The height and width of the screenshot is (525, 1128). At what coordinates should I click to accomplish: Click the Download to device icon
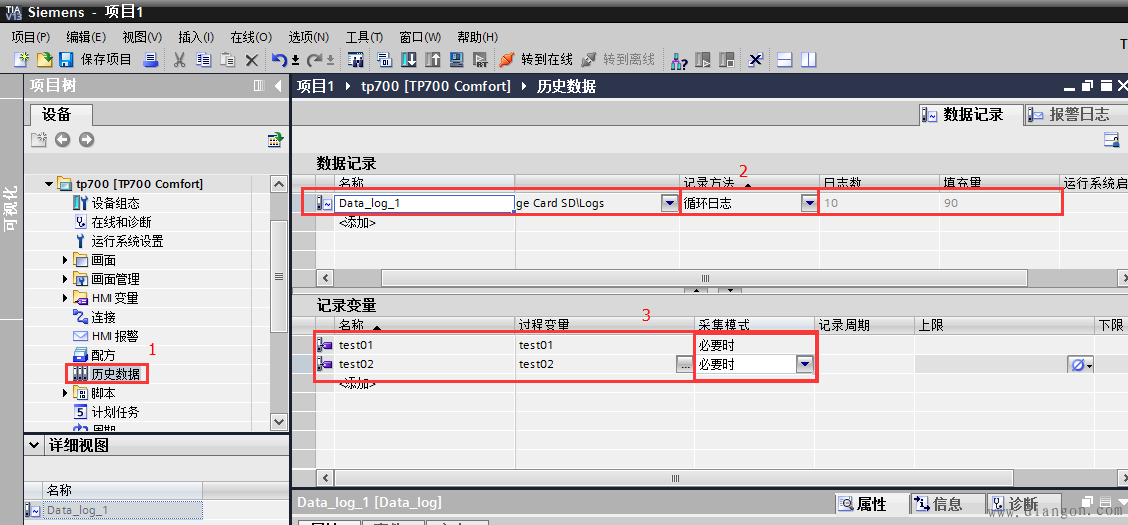click(408, 60)
